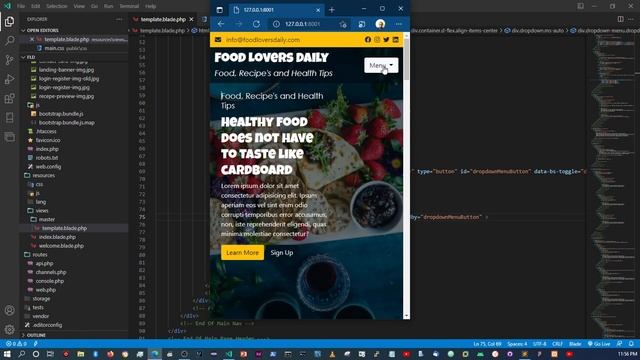Click the Learn More button
The image size is (640, 360).
[242, 253]
